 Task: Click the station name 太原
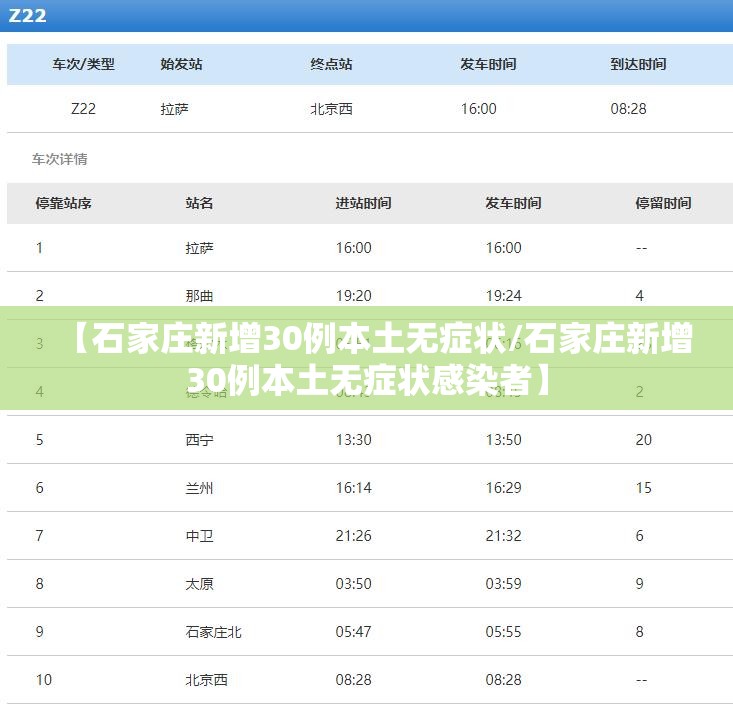[x=200, y=584]
